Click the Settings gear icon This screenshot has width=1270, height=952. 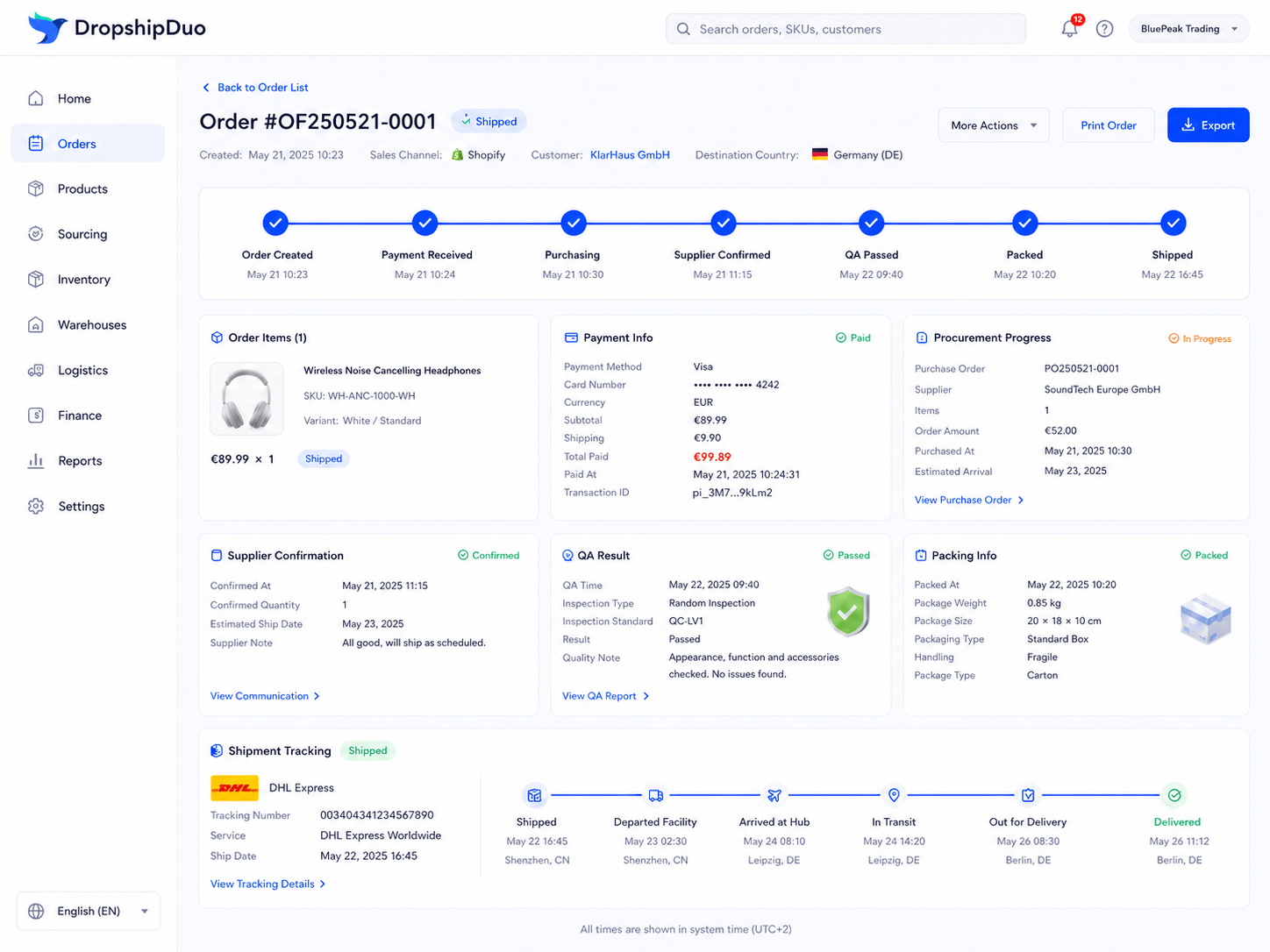36,507
